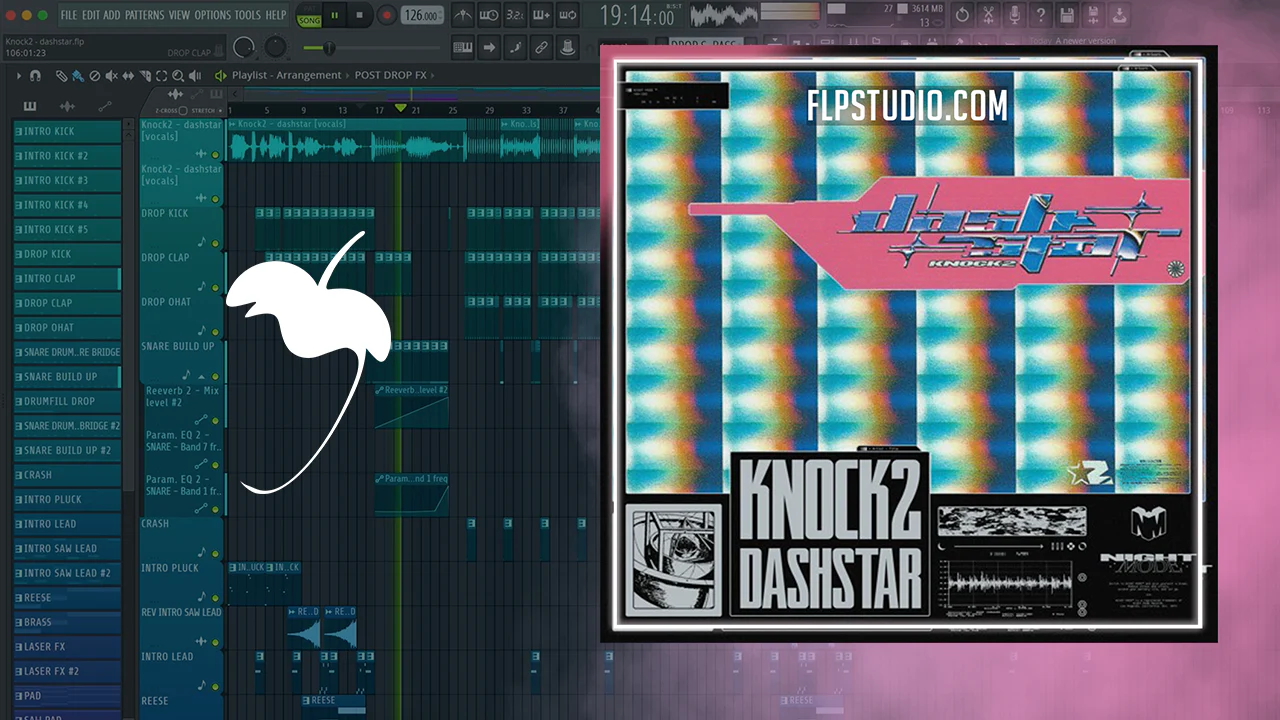Mute the INTRO PLUCK playlist track
This screenshot has width=1280, height=720.
pyautogui.click(x=215, y=597)
